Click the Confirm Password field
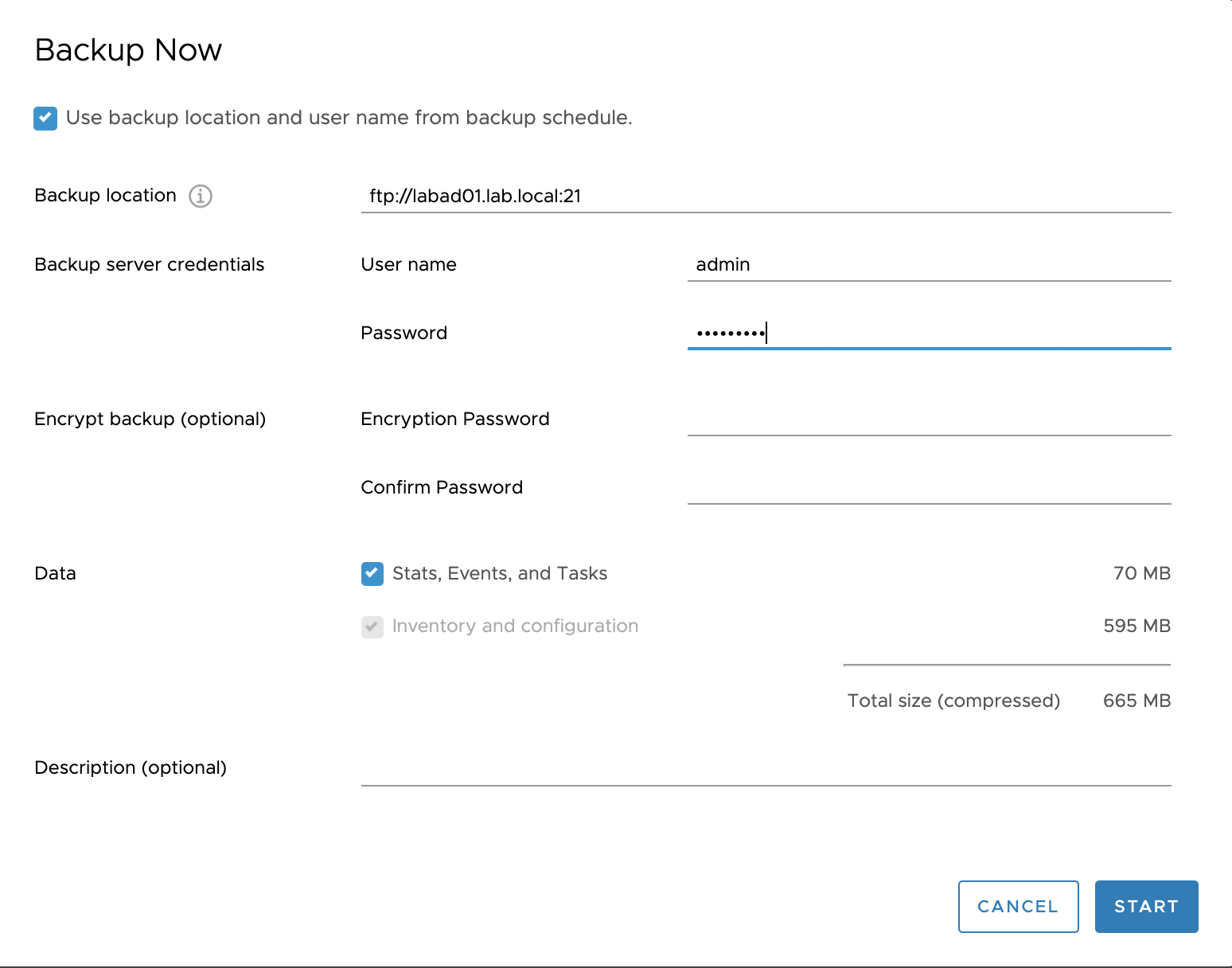The height and width of the screenshot is (968, 1232). pos(929,488)
